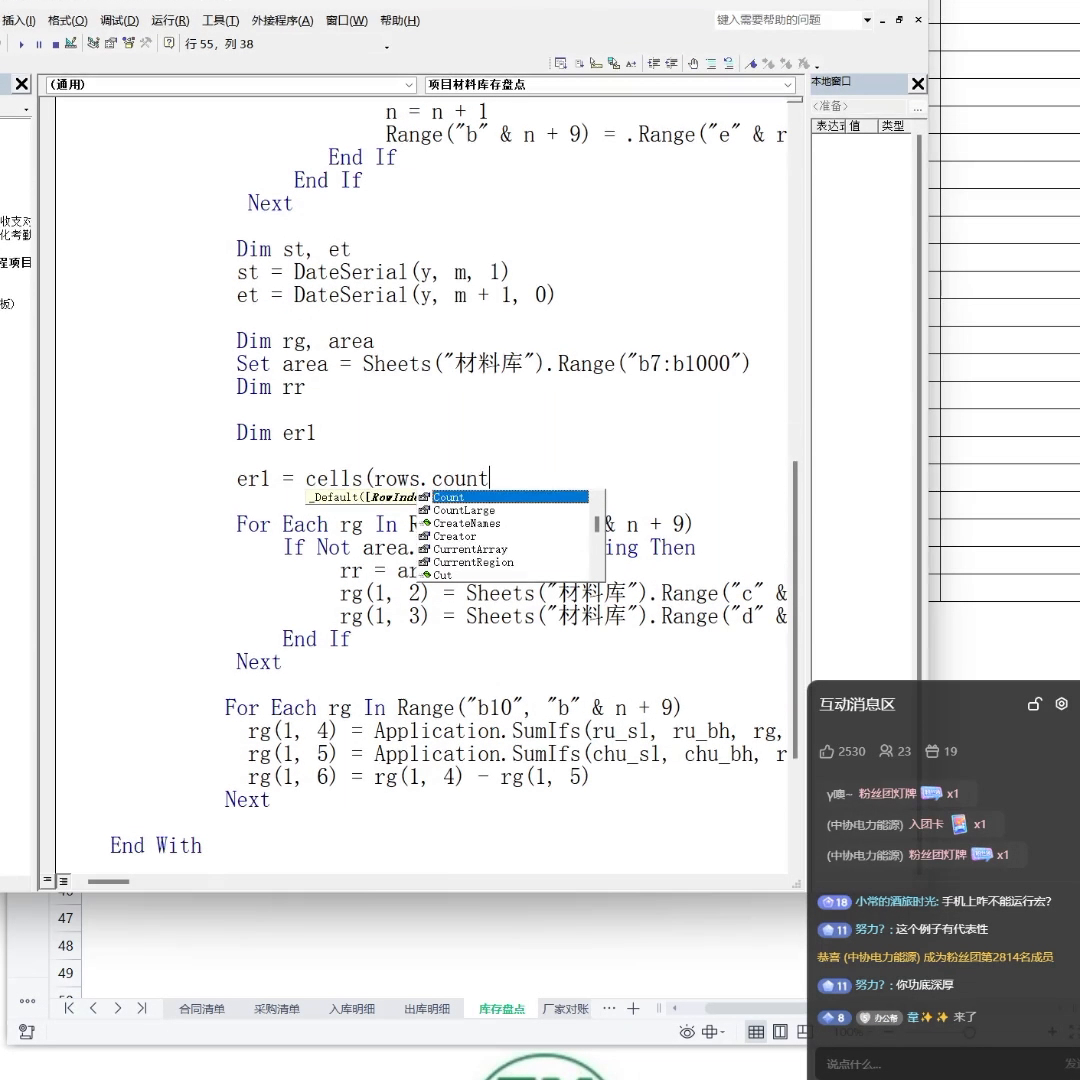Screen dimensions: 1080x1080
Task: Switch to procedure view button
Action: [x=48, y=880]
